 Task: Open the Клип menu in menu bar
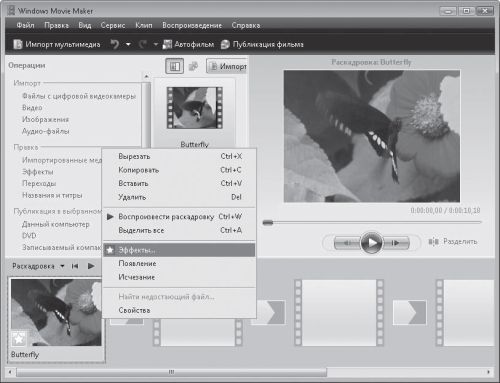(x=144, y=25)
